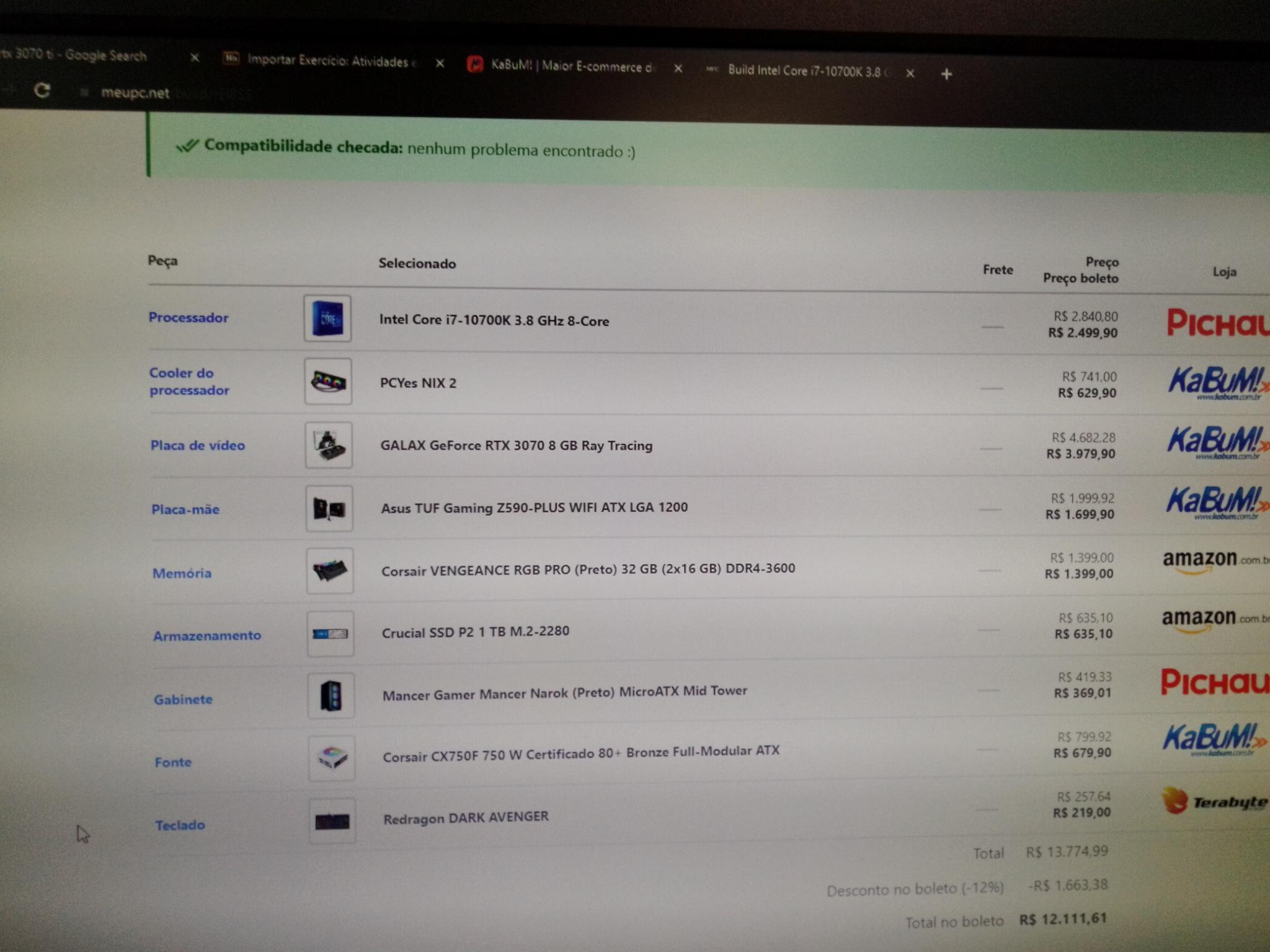1270x952 pixels.
Task: Click the KaBuM logo in the cooler row
Action: point(1218,383)
